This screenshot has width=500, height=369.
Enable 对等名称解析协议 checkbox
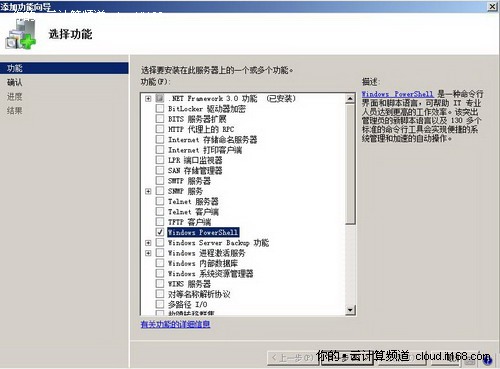[x=160, y=294]
